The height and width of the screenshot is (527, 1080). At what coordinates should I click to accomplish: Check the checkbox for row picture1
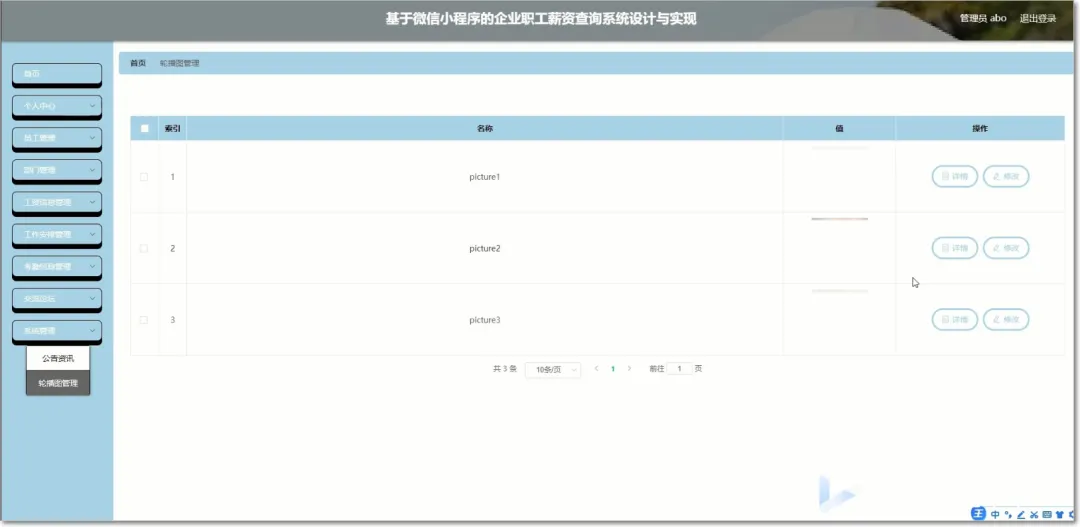pyautogui.click(x=144, y=177)
